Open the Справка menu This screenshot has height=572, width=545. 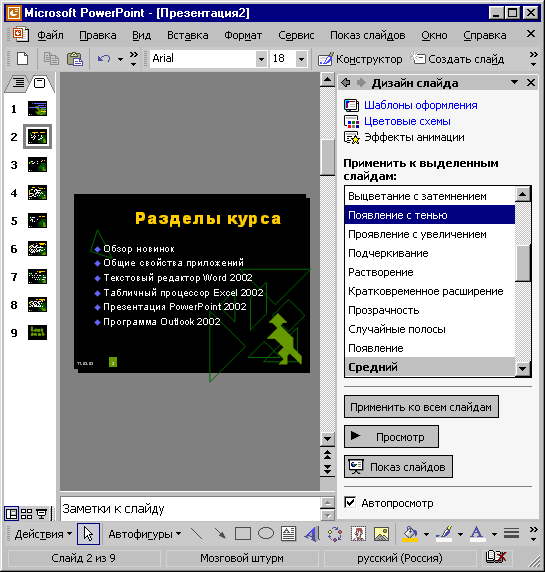[x=485, y=35]
